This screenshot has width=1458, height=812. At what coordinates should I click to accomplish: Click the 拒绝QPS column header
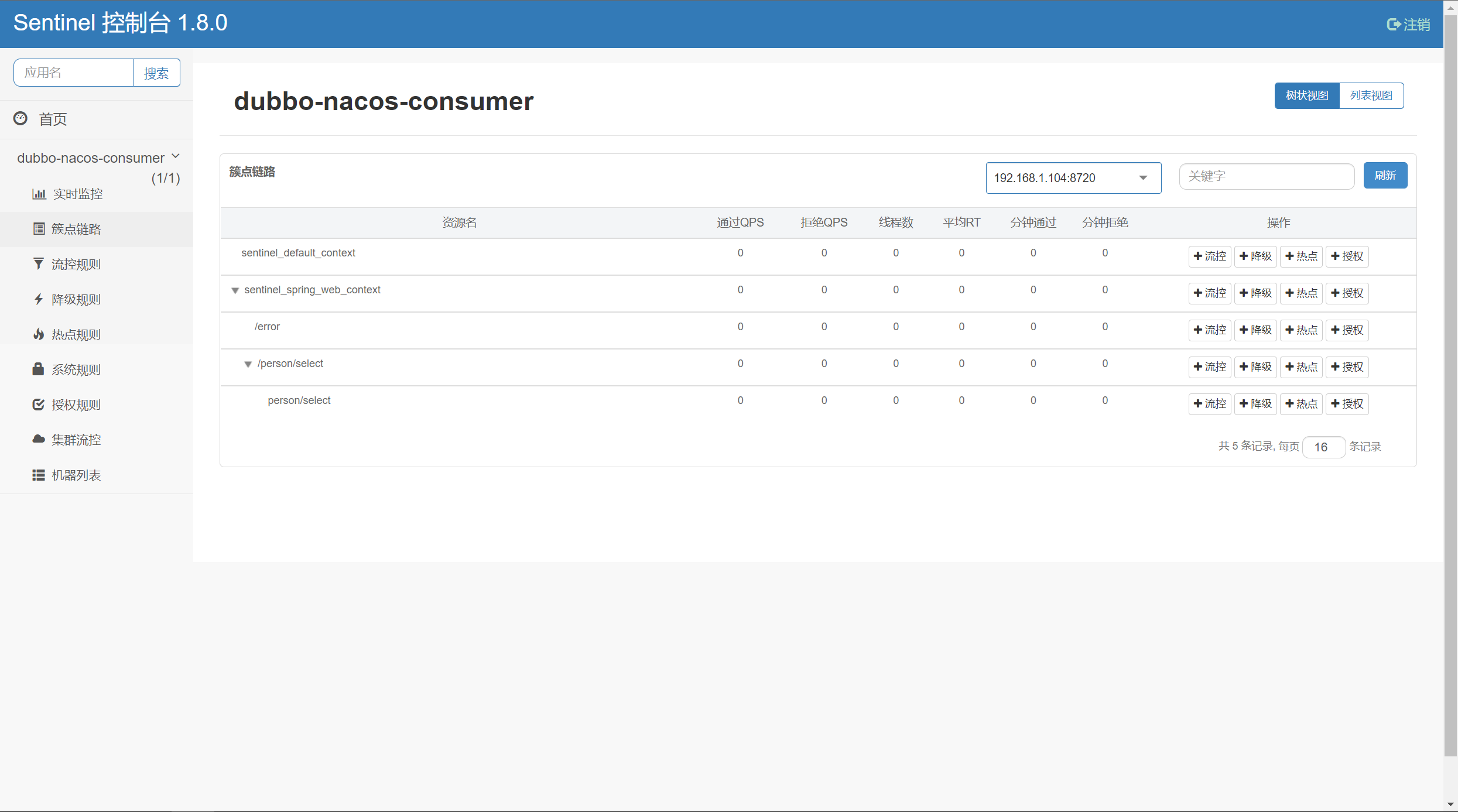click(824, 222)
